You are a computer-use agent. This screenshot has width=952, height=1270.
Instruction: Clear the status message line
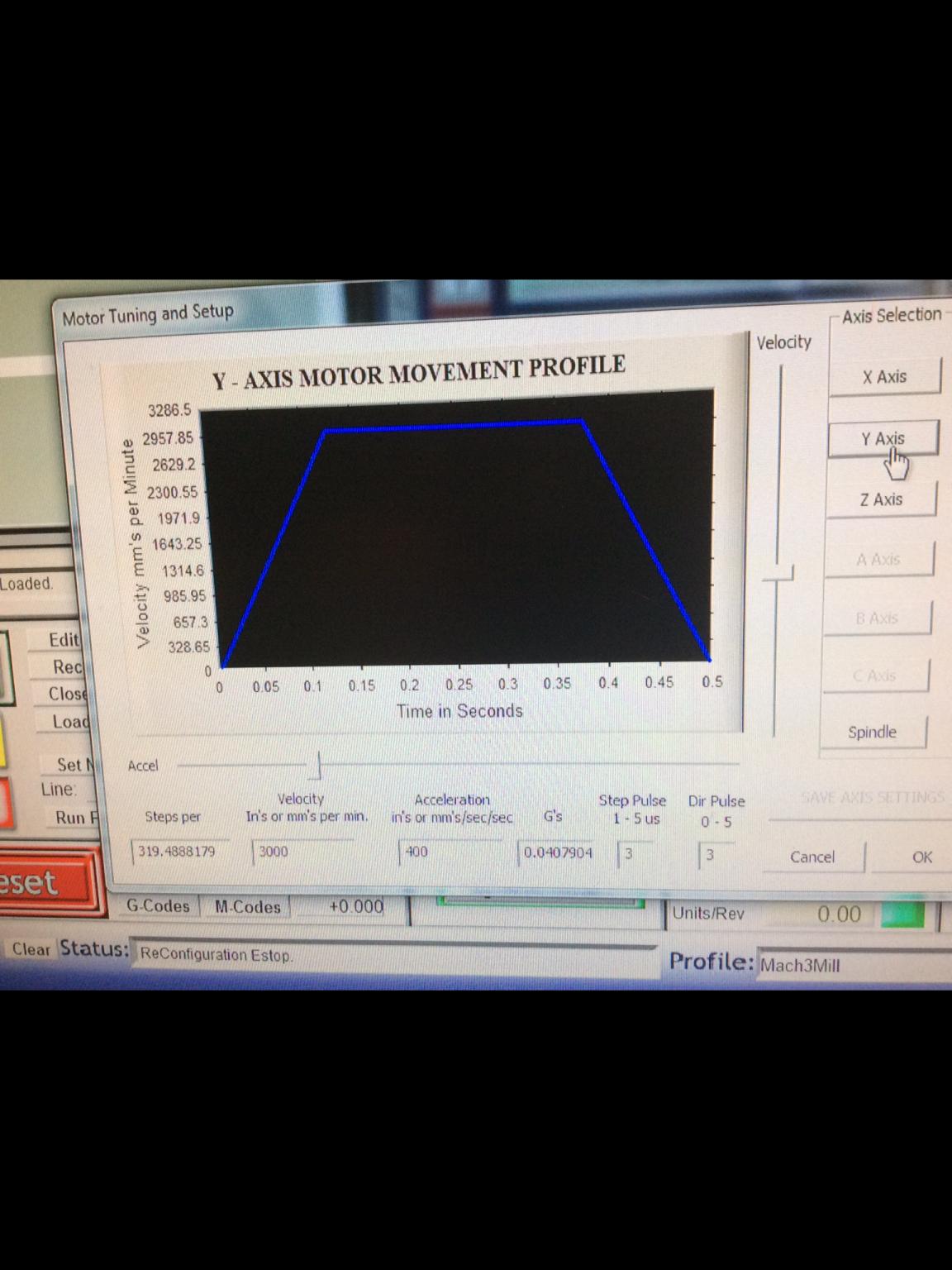[x=31, y=949]
